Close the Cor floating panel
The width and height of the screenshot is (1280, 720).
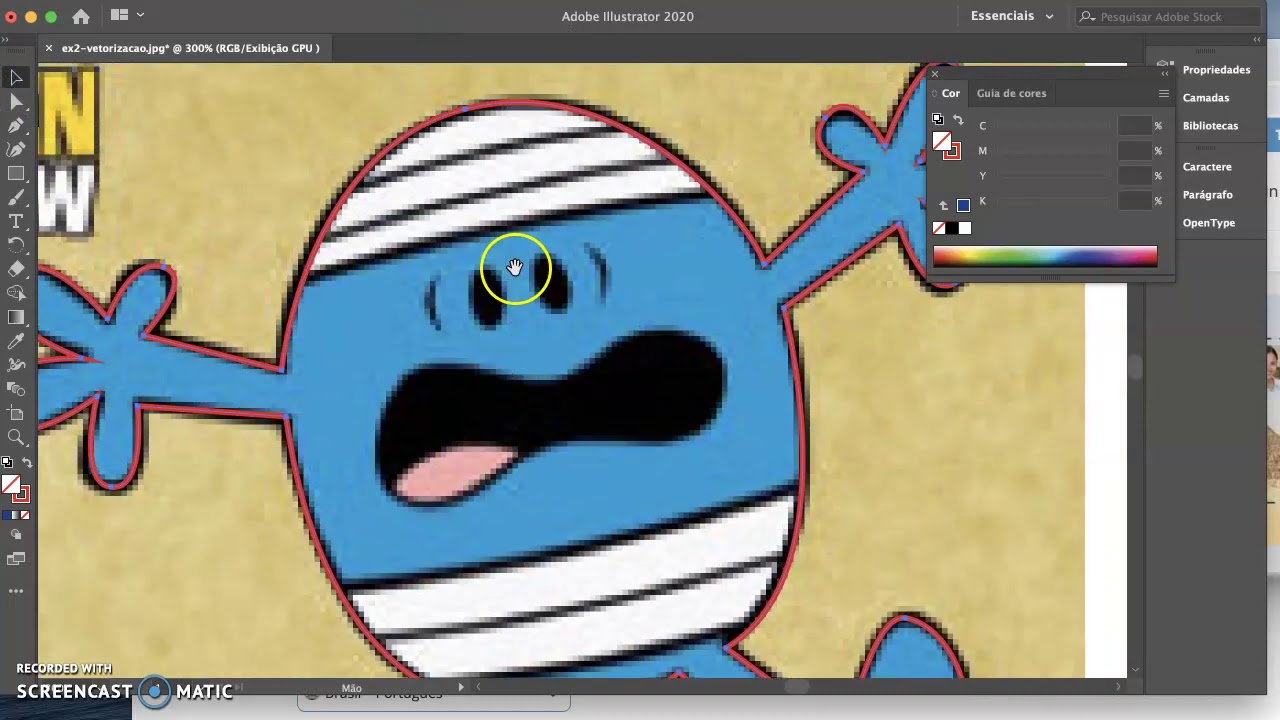click(x=935, y=74)
